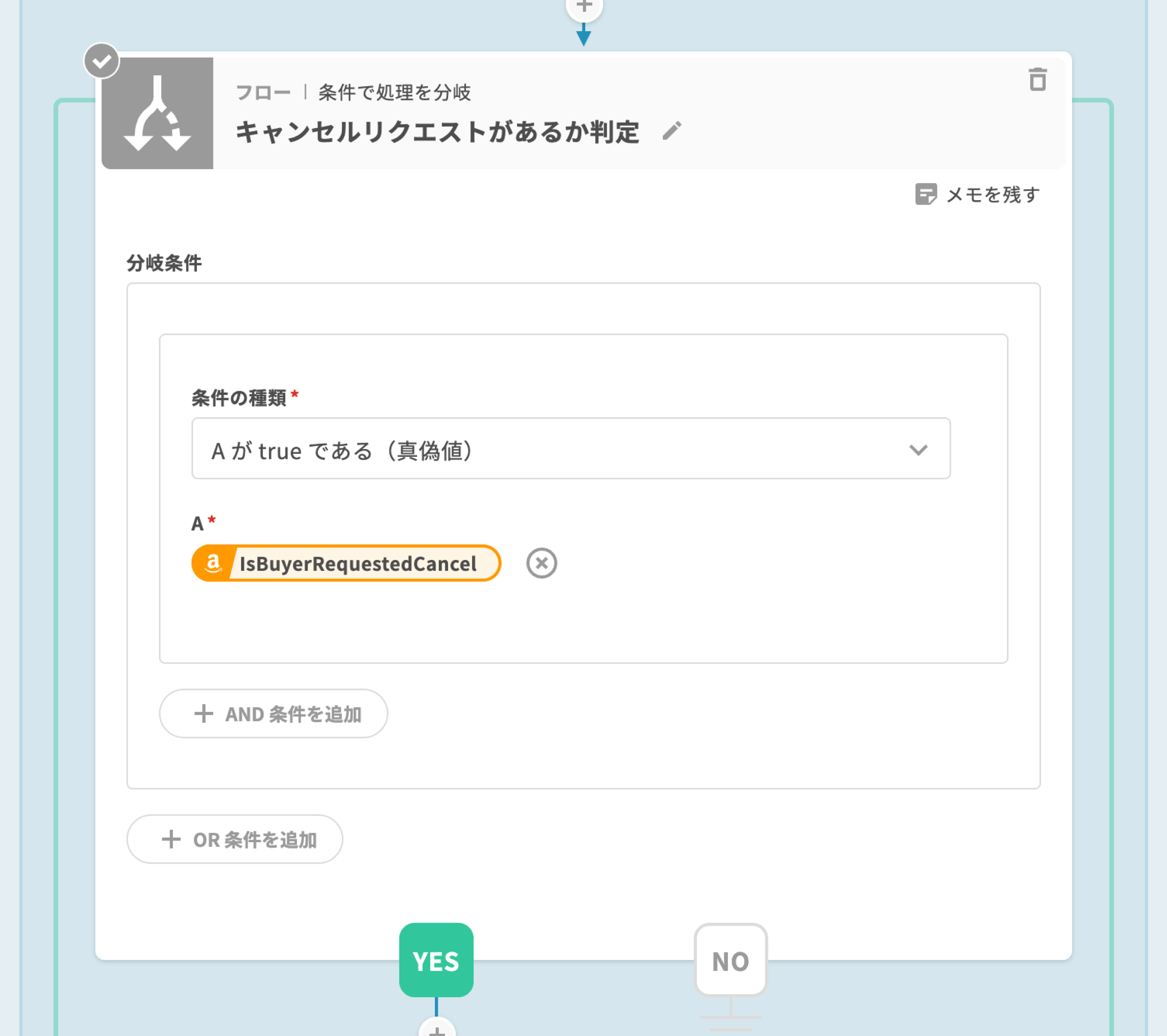Select the YES branch button
The image size is (1167, 1036).
(x=436, y=961)
